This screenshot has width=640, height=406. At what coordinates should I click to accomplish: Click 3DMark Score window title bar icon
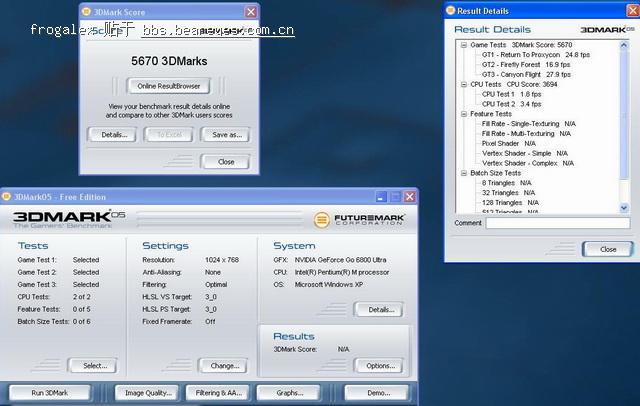(86, 11)
